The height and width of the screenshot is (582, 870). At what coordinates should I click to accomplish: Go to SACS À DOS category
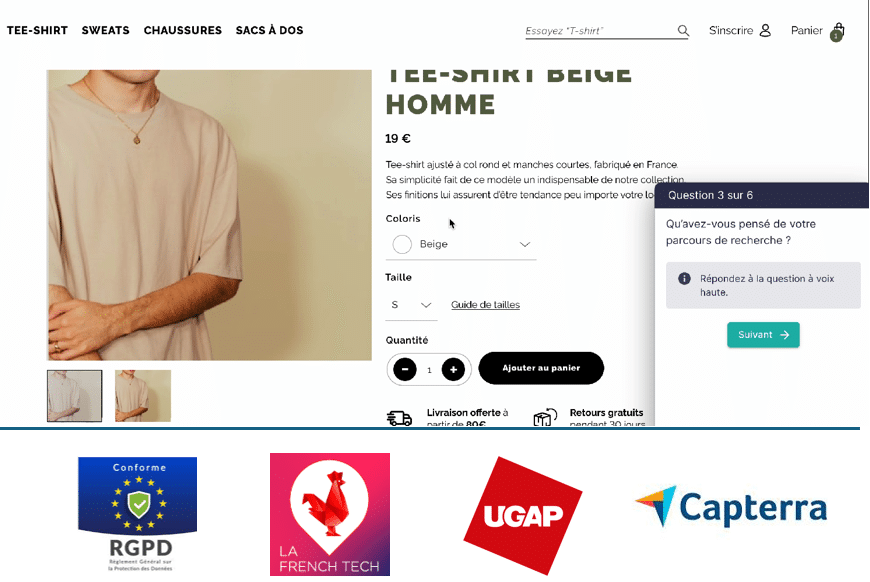[x=270, y=31]
